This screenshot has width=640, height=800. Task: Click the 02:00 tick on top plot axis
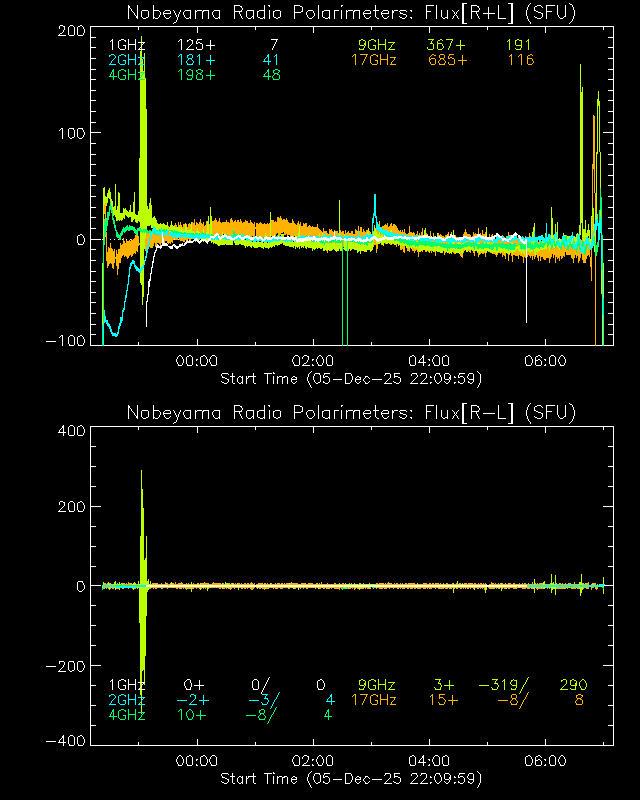coord(313,360)
